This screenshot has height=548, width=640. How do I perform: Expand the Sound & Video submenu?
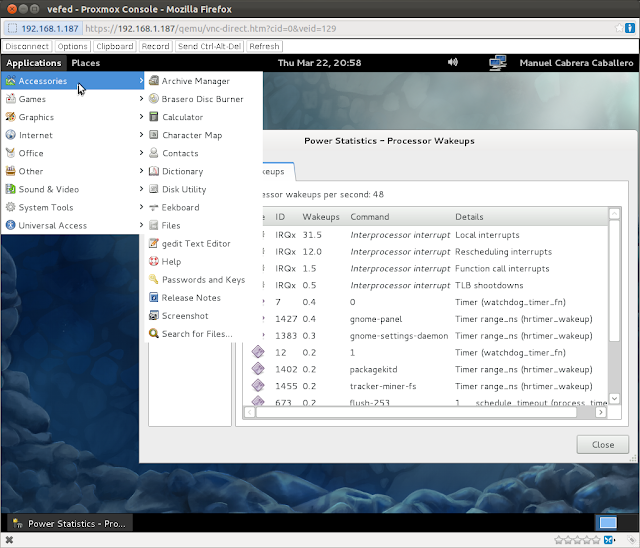click(73, 189)
